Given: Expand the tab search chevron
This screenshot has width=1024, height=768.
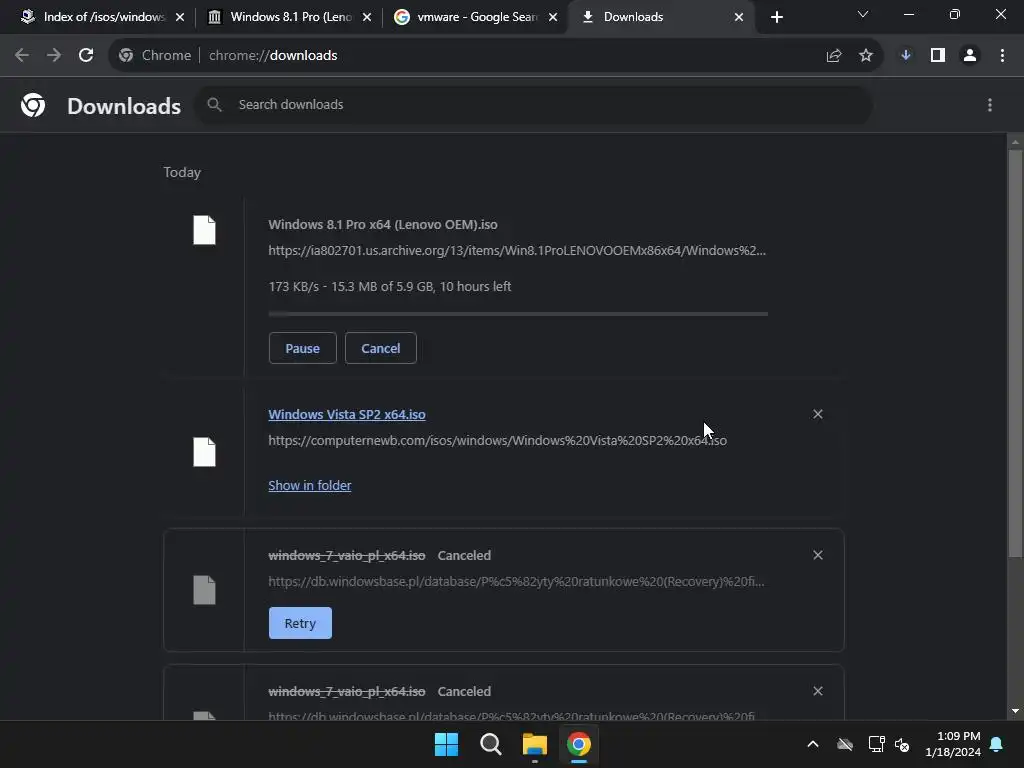Looking at the screenshot, I should 863,14.
